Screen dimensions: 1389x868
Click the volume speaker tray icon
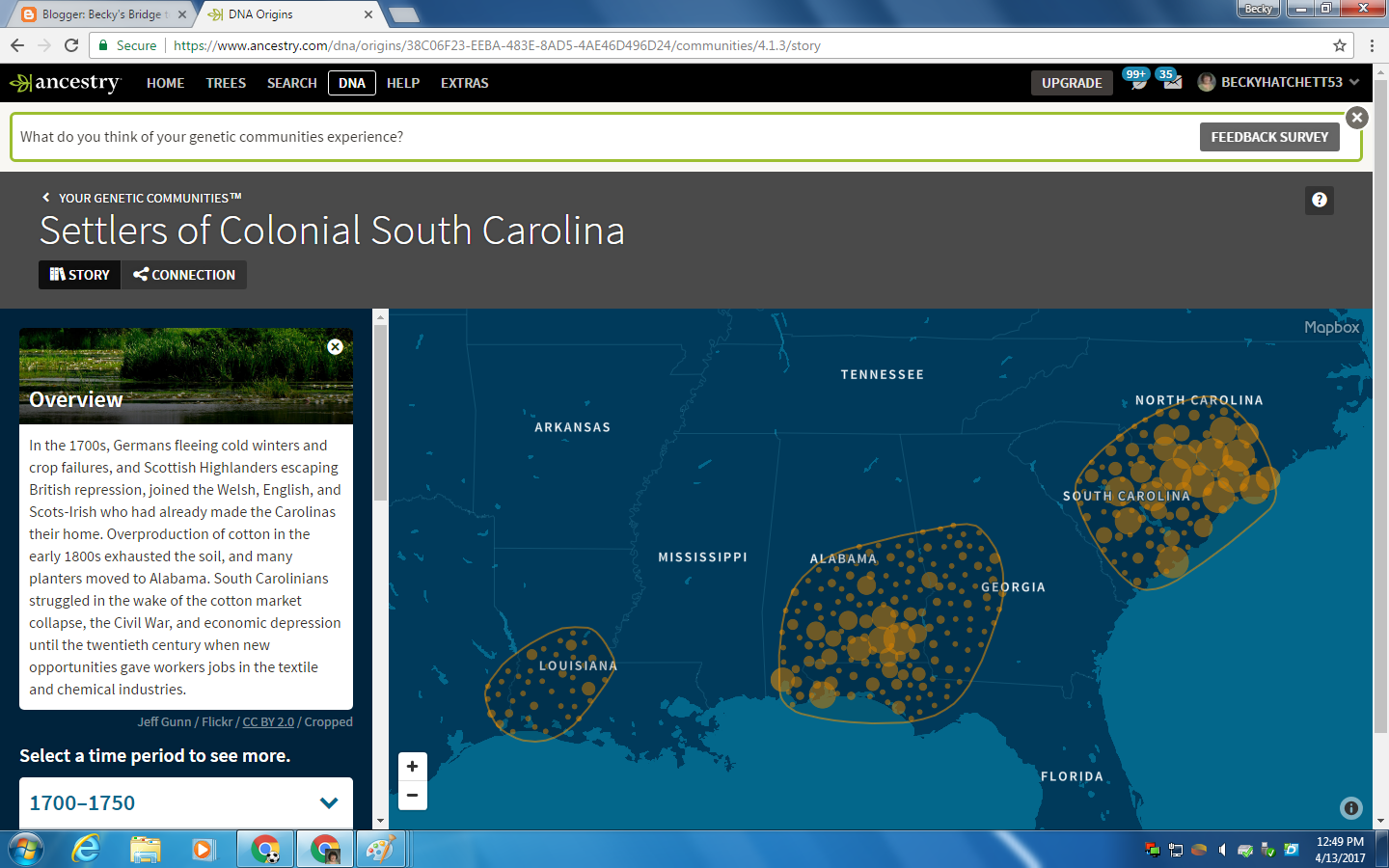click(1222, 850)
